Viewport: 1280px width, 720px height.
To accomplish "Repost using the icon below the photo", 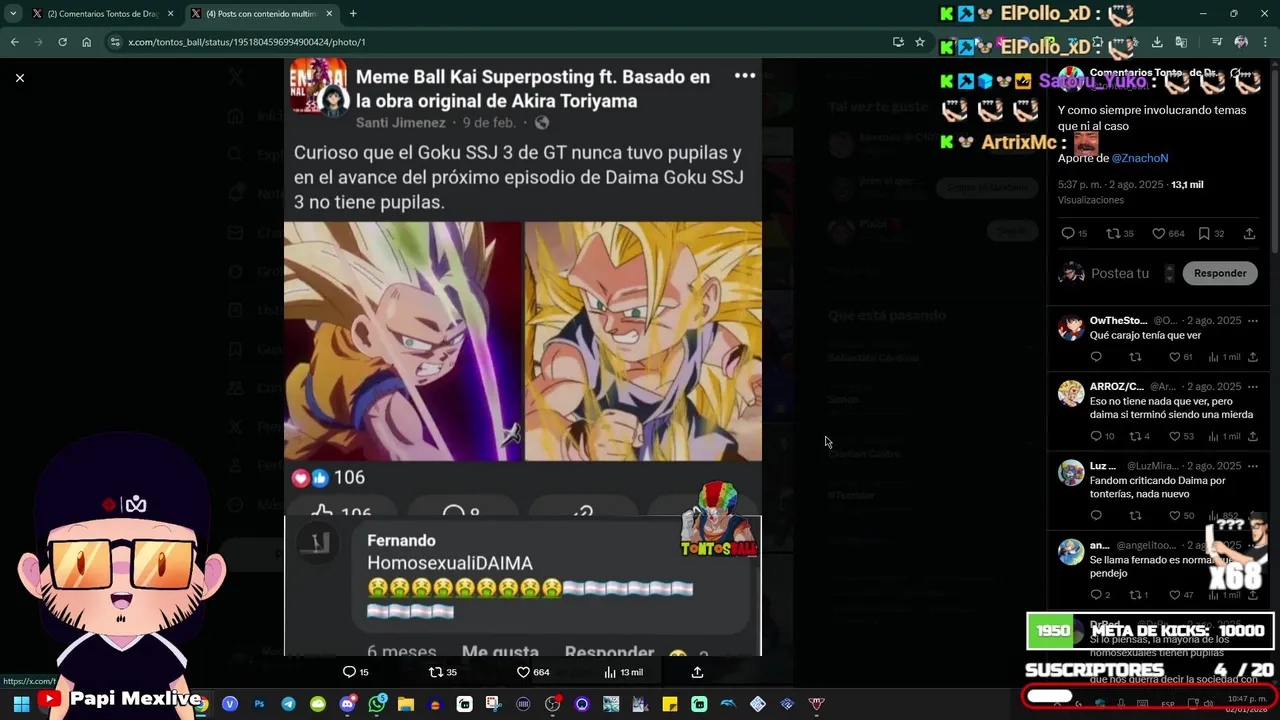I will tap(436, 672).
